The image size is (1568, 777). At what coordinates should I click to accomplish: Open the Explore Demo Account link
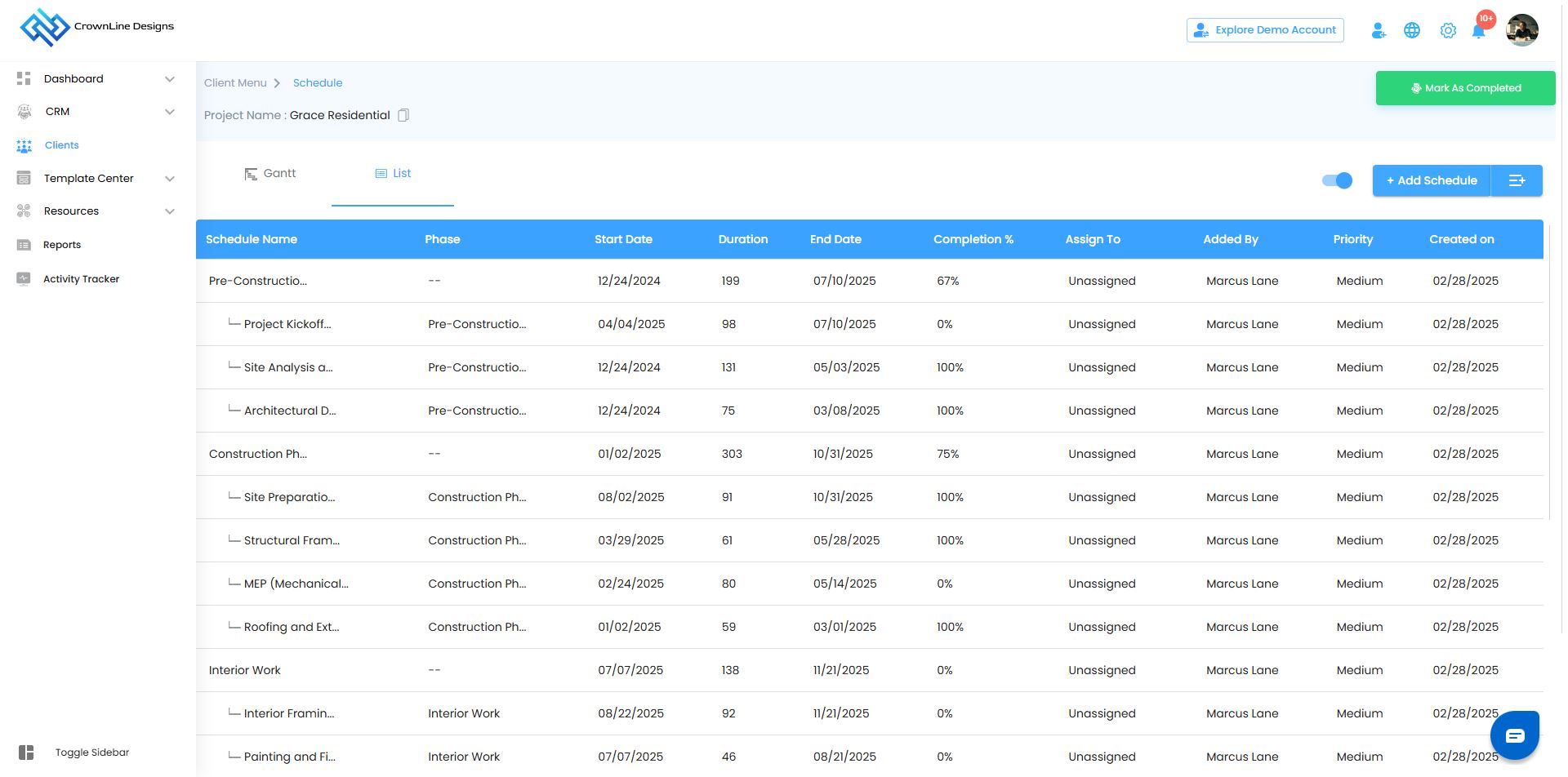coord(1265,30)
